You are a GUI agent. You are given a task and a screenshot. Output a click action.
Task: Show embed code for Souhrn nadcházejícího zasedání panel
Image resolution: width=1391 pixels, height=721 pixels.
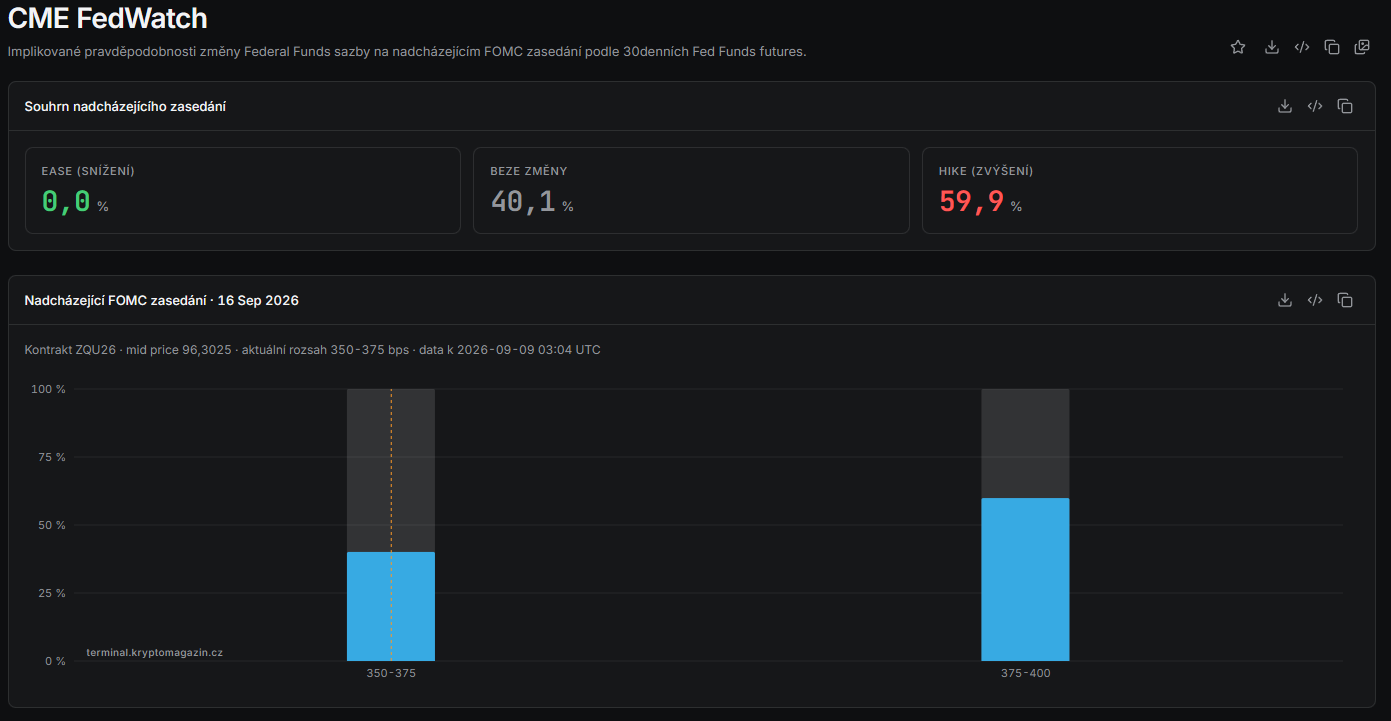coord(1315,106)
